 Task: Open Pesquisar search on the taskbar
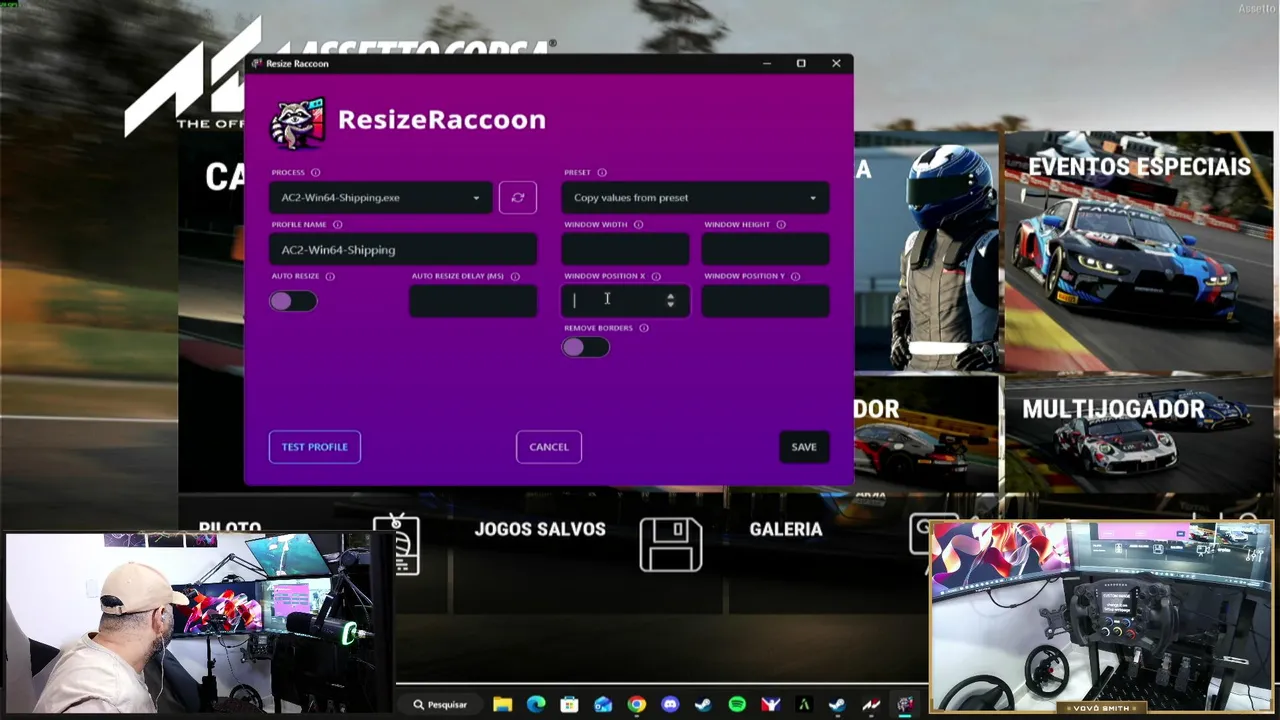pyautogui.click(x=441, y=705)
